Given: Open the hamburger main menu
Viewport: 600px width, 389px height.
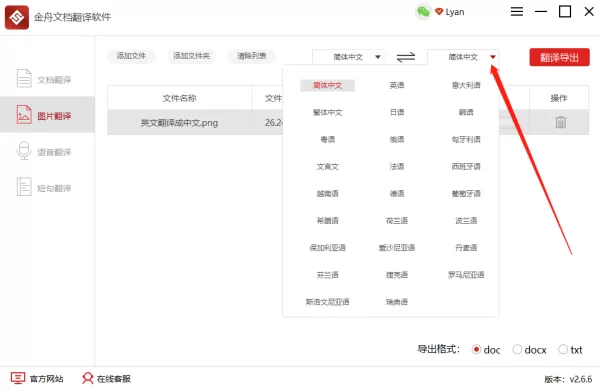Looking at the screenshot, I should [517, 11].
